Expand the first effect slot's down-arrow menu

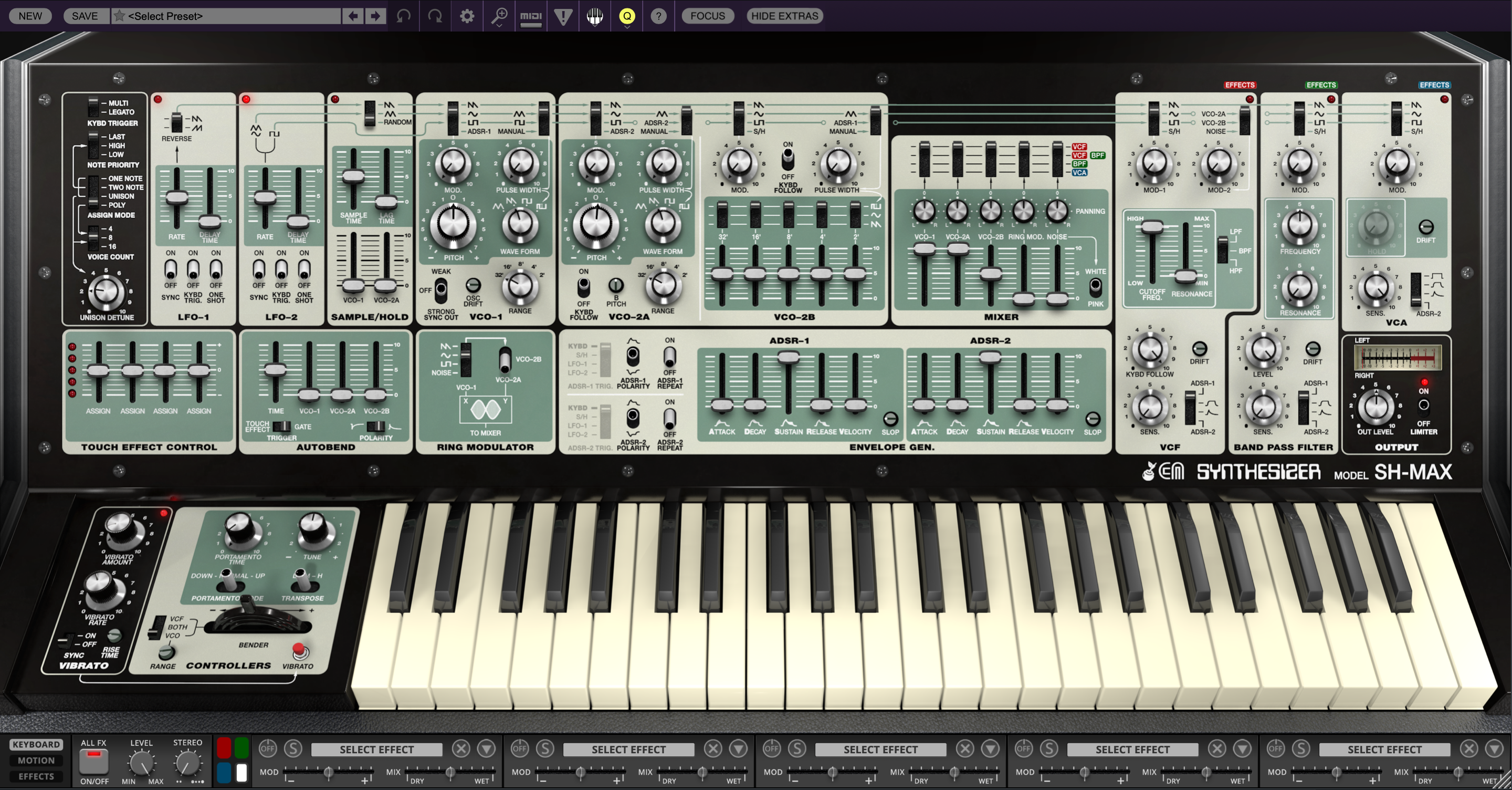point(486,749)
